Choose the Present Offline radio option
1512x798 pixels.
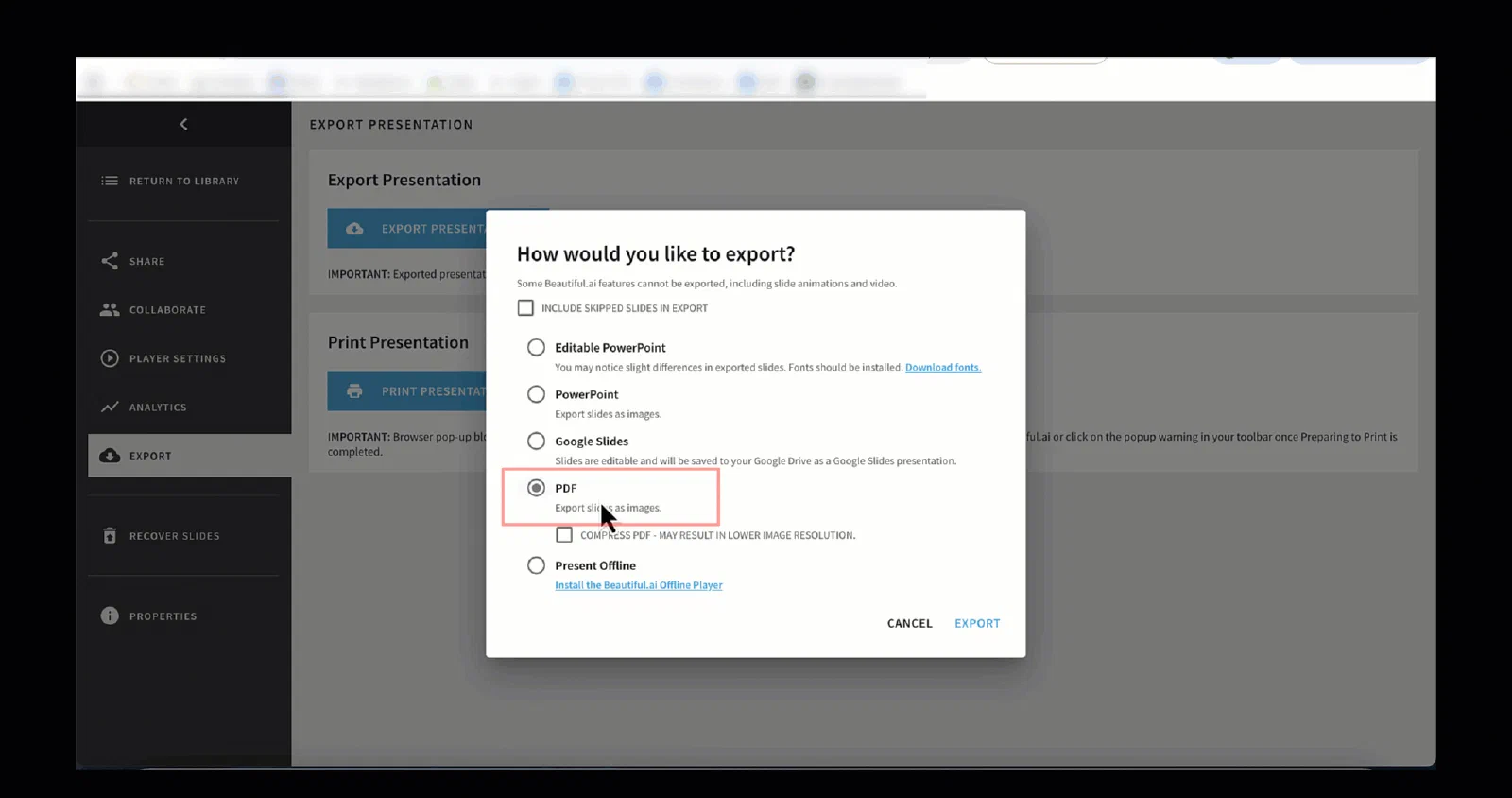point(536,565)
